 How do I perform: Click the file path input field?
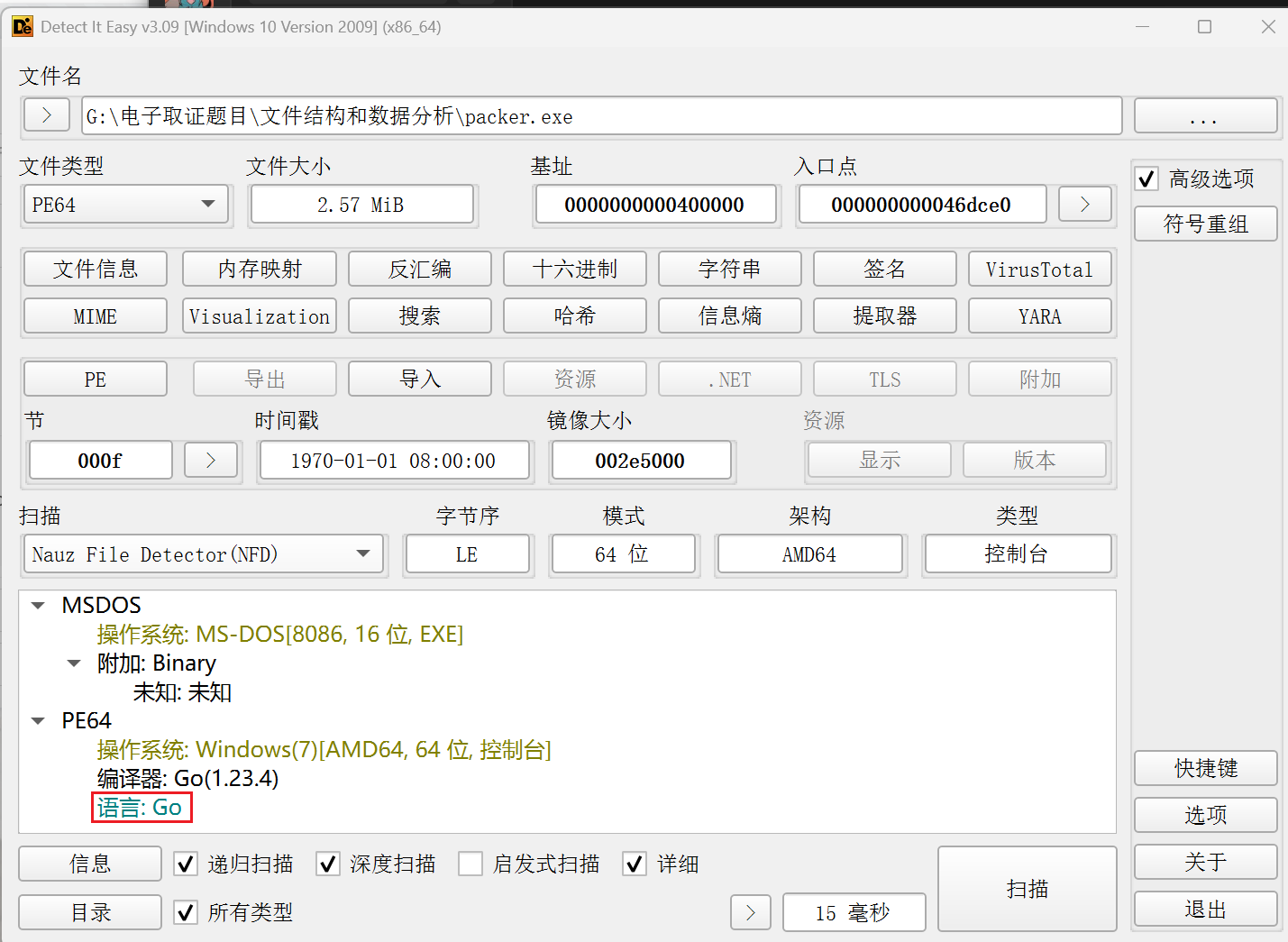tap(600, 116)
